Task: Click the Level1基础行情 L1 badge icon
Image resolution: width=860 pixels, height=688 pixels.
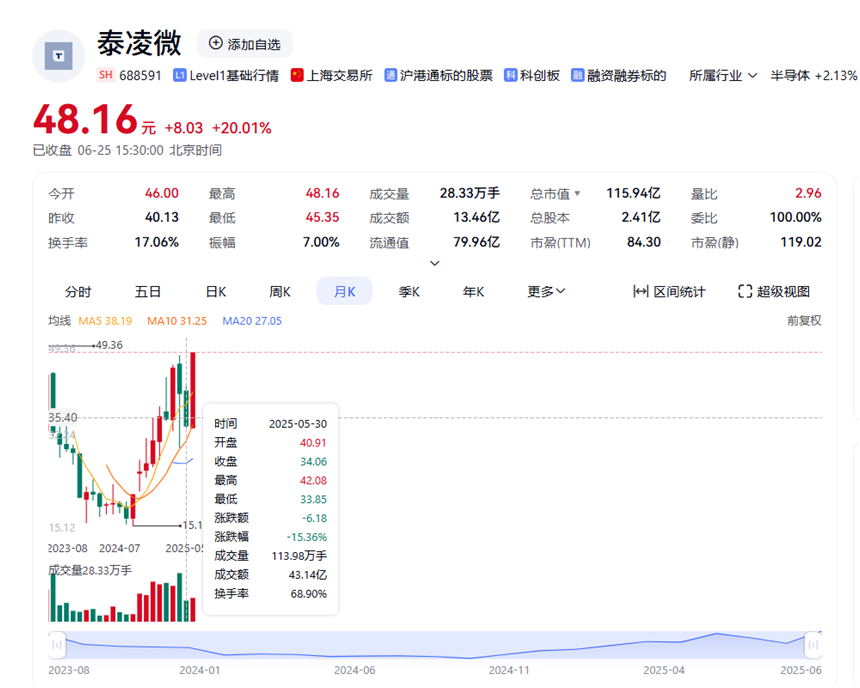Action: 179,75
